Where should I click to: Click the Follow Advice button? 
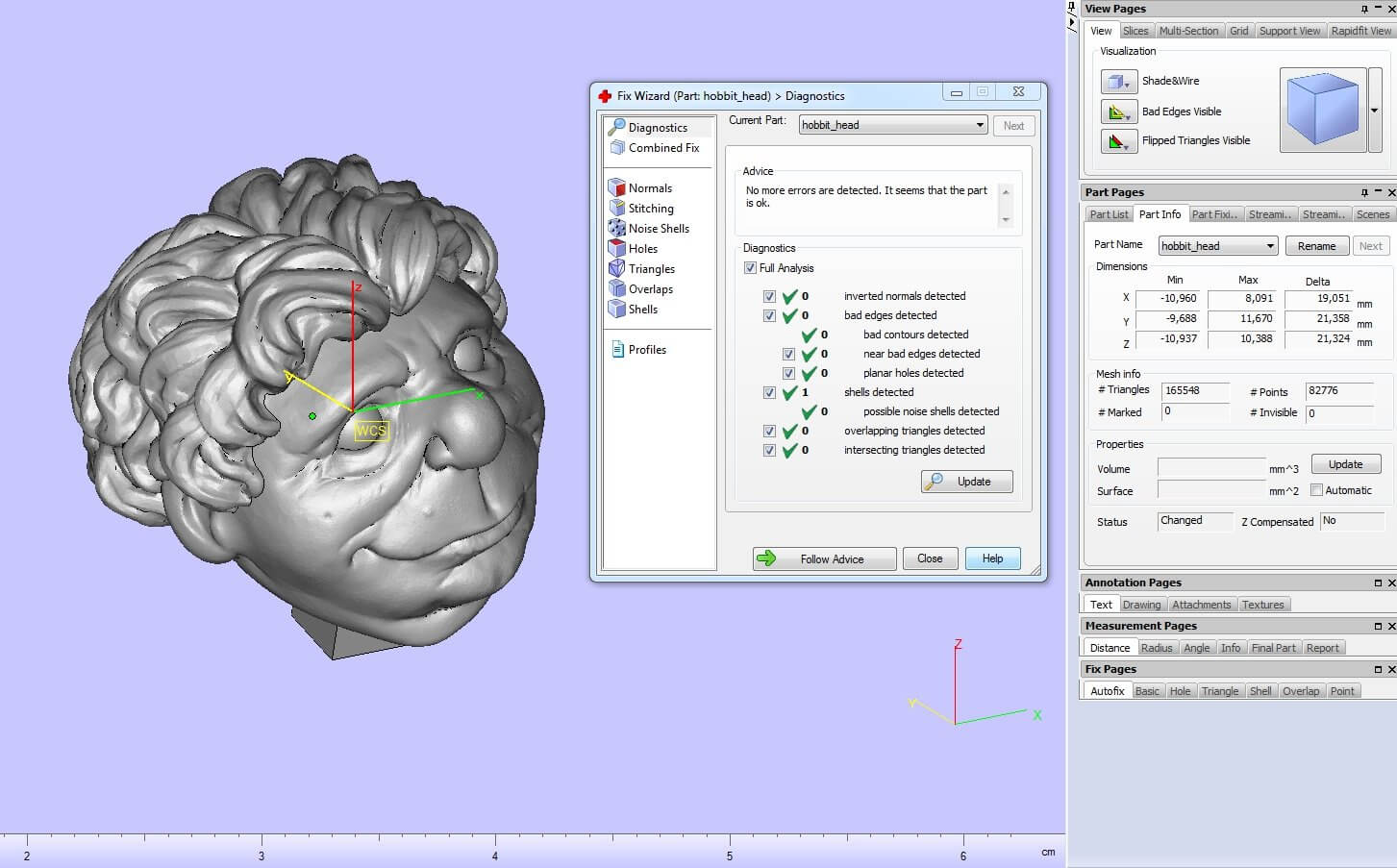pos(824,559)
